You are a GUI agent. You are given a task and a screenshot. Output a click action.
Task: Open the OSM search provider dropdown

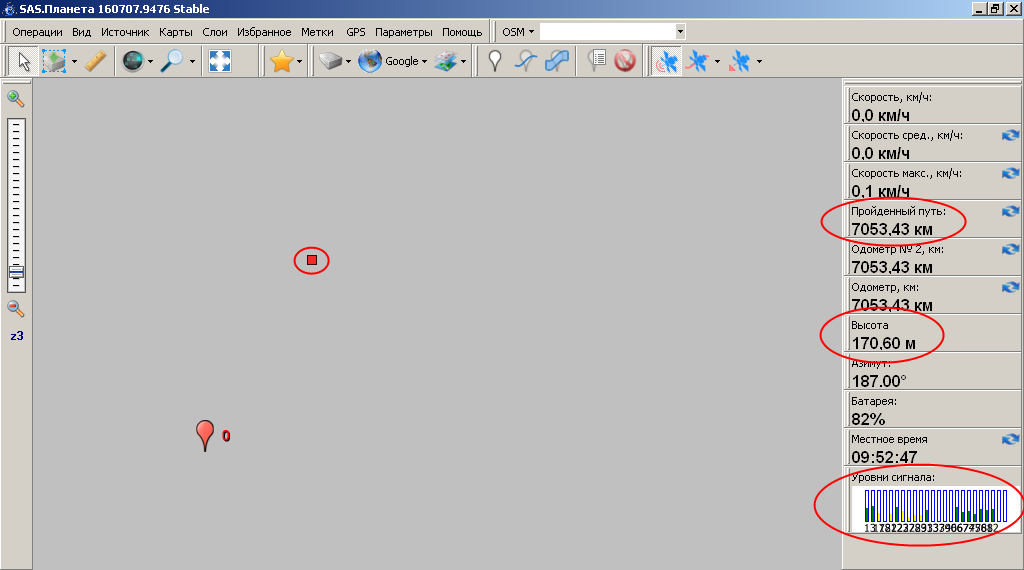(x=517, y=32)
